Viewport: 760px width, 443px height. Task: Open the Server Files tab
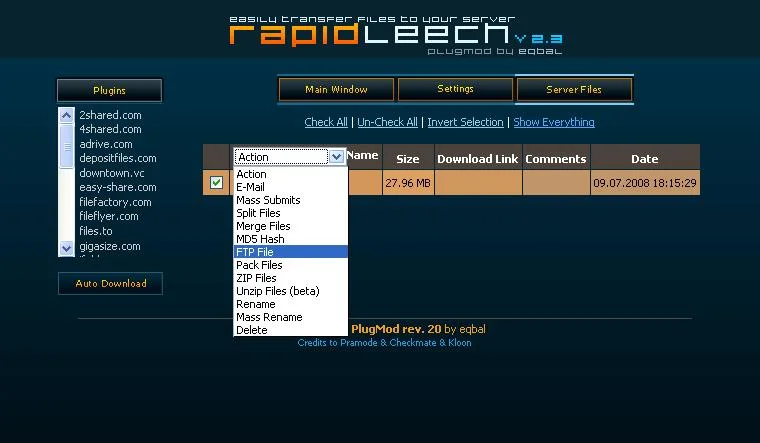[x=574, y=90]
